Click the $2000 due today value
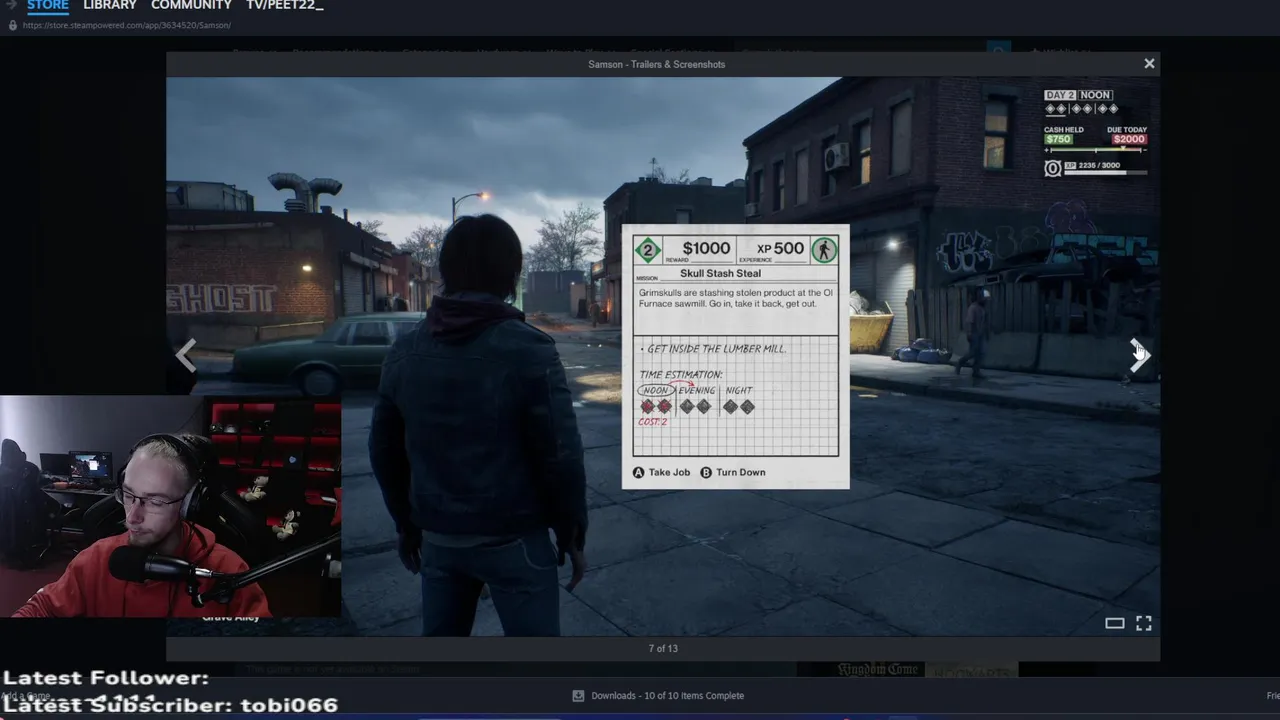 [x=1128, y=139]
